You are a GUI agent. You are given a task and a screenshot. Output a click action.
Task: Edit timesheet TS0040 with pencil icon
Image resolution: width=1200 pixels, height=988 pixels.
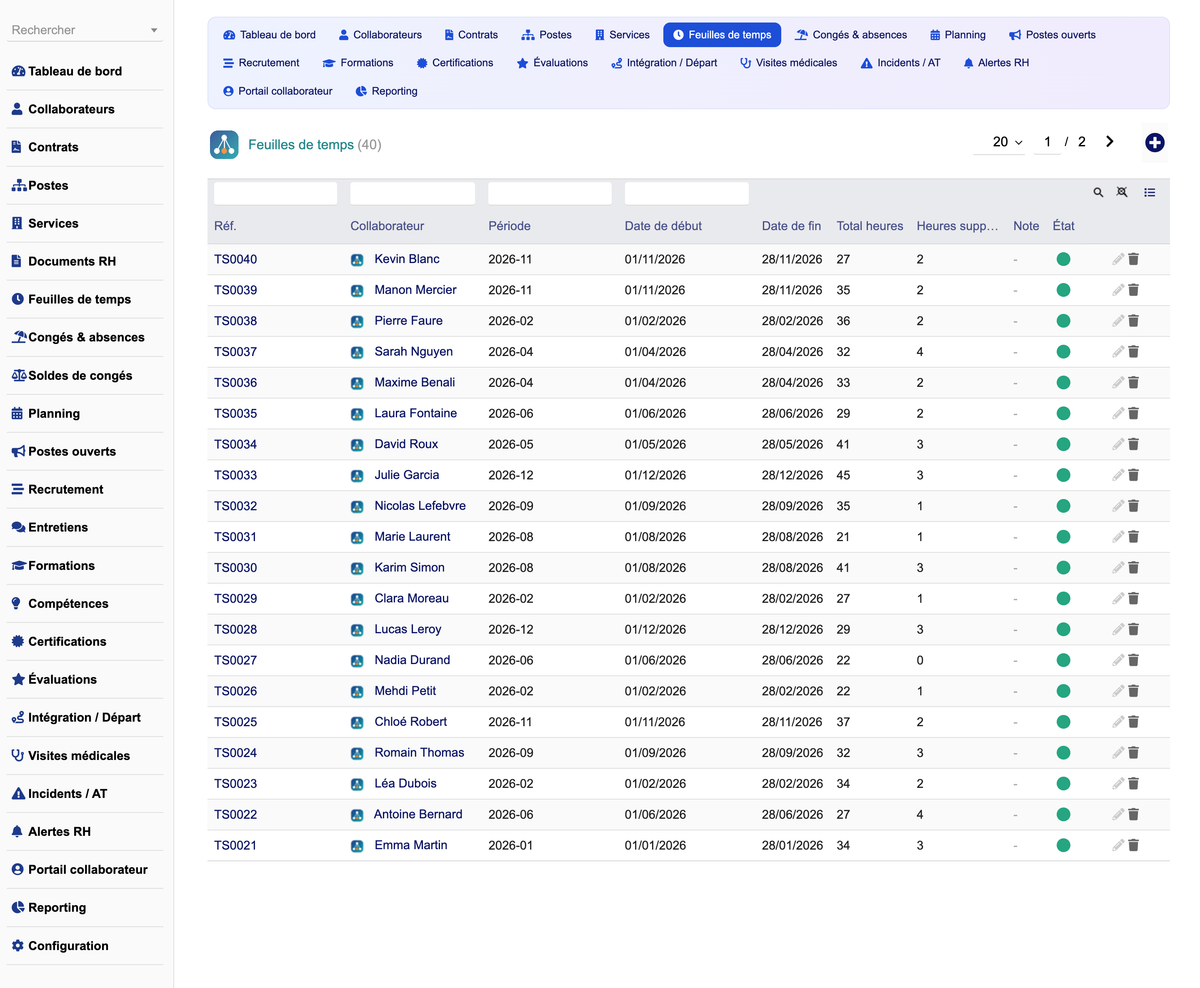[1118, 259]
